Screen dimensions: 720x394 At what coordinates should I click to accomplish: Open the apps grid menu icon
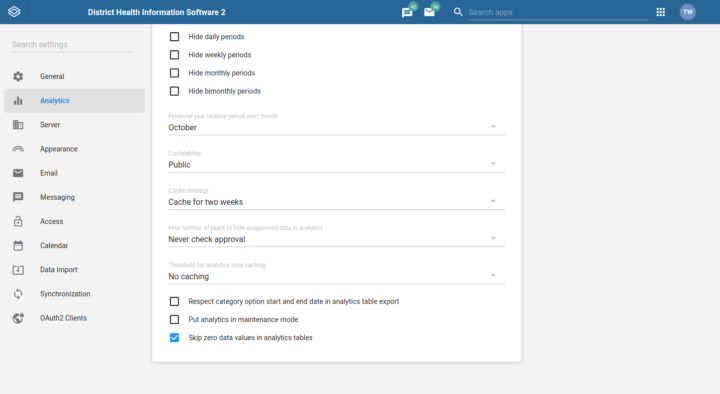660,12
